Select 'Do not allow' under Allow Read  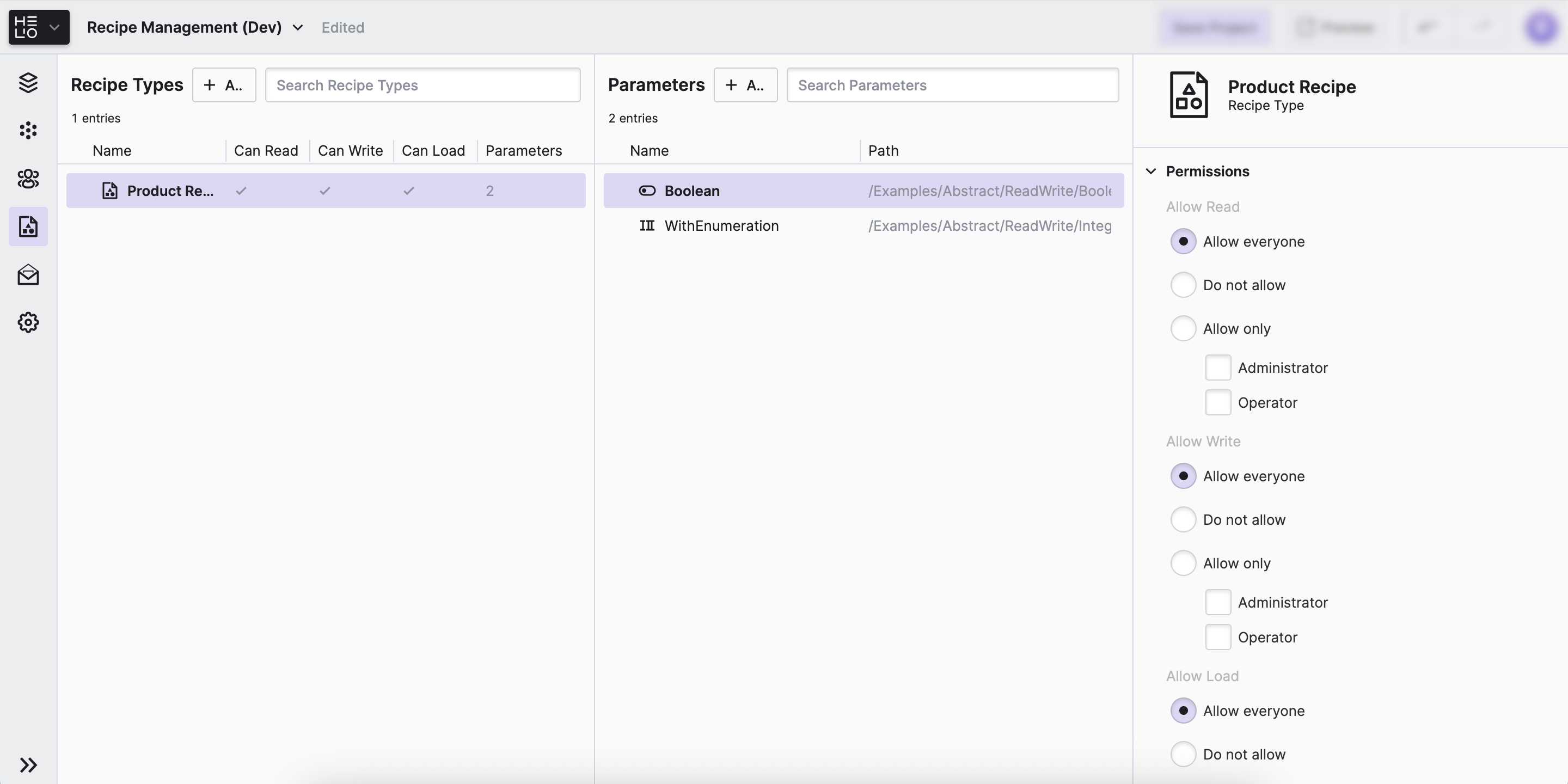(1183, 285)
